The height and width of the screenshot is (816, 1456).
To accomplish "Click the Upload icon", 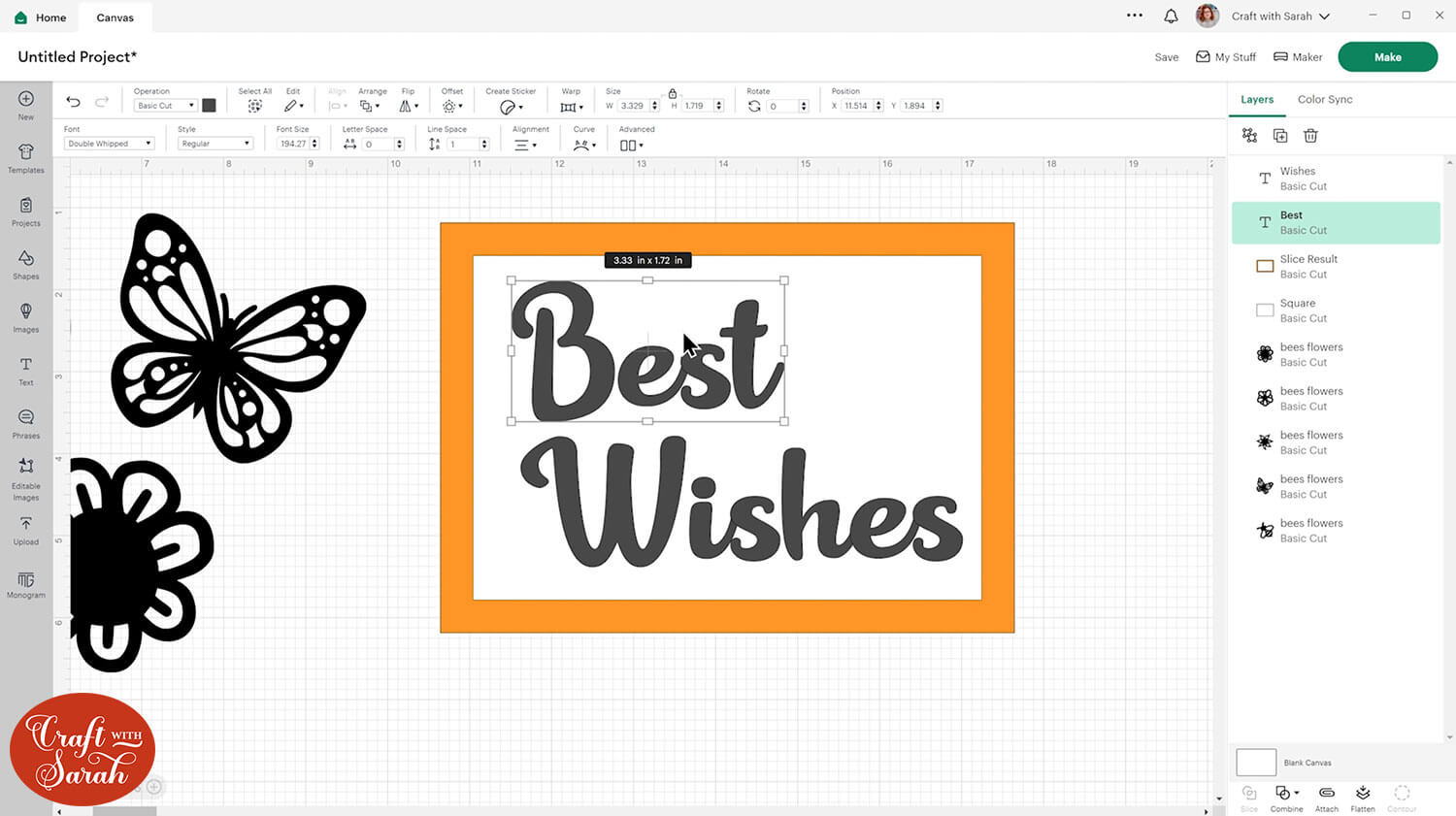I will click(x=26, y=530).
